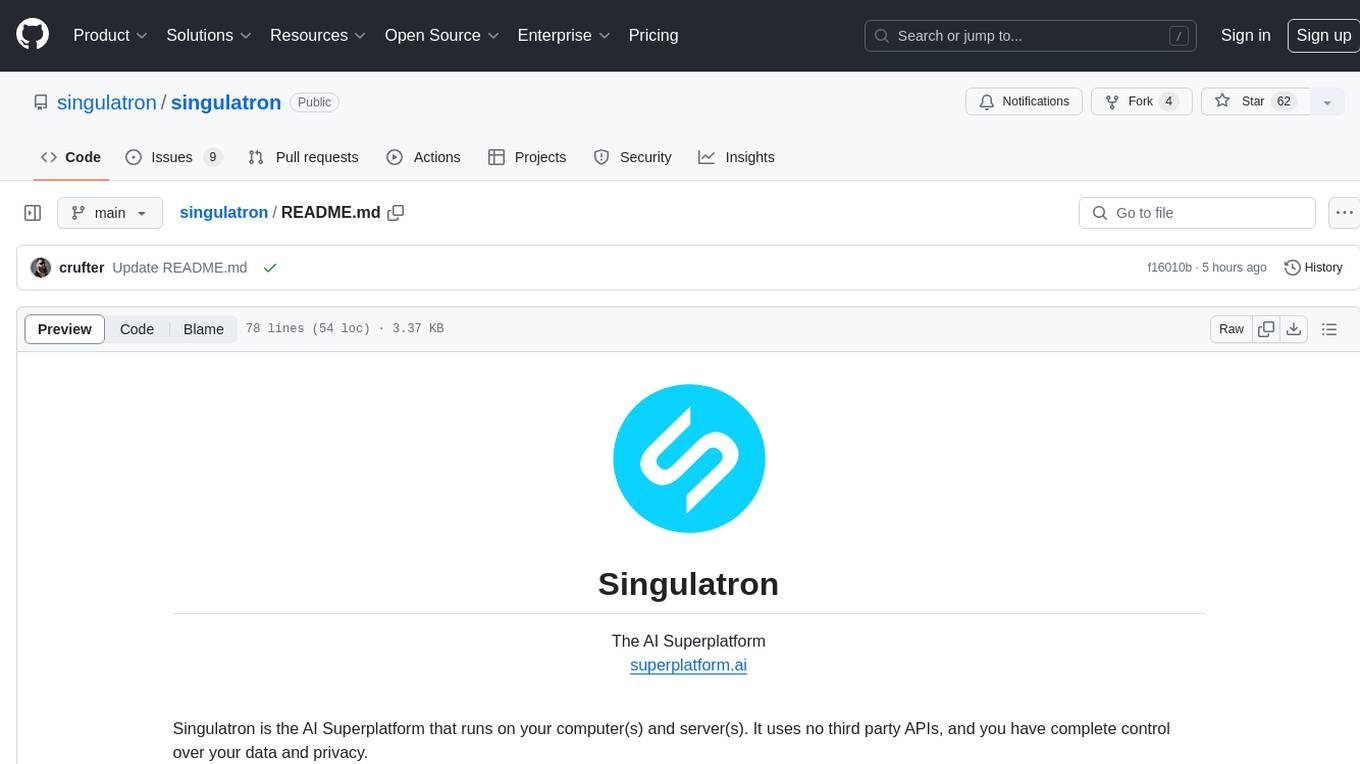Open singulatron breadcrumb root folder
Viewport: 1360px width, 764px height.
click(223, 212)
